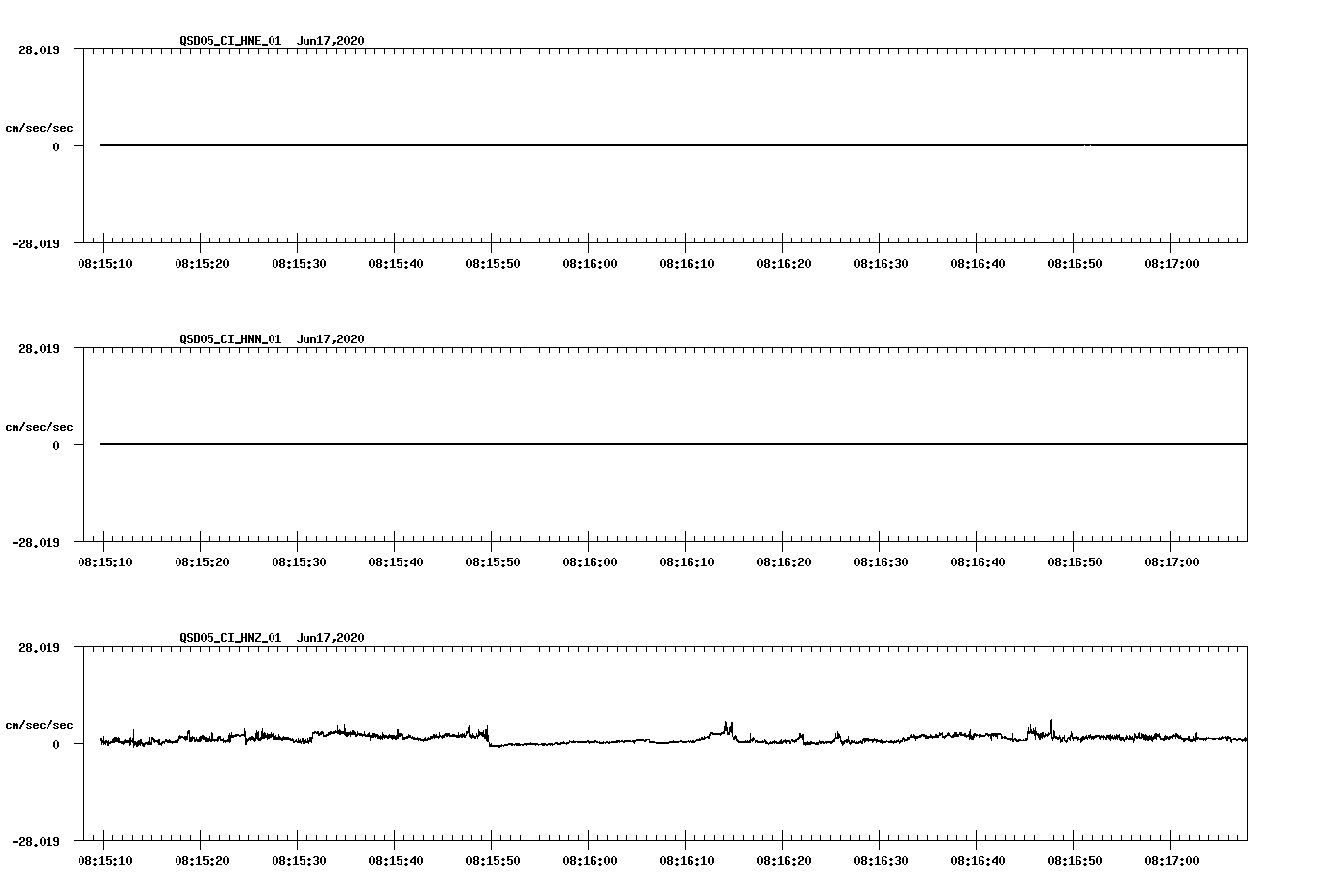Click the 0 axis label of HNZ plot
The height and width of the screenshot is (896, 1317).
pyautogui.click(x=56, y=744)
